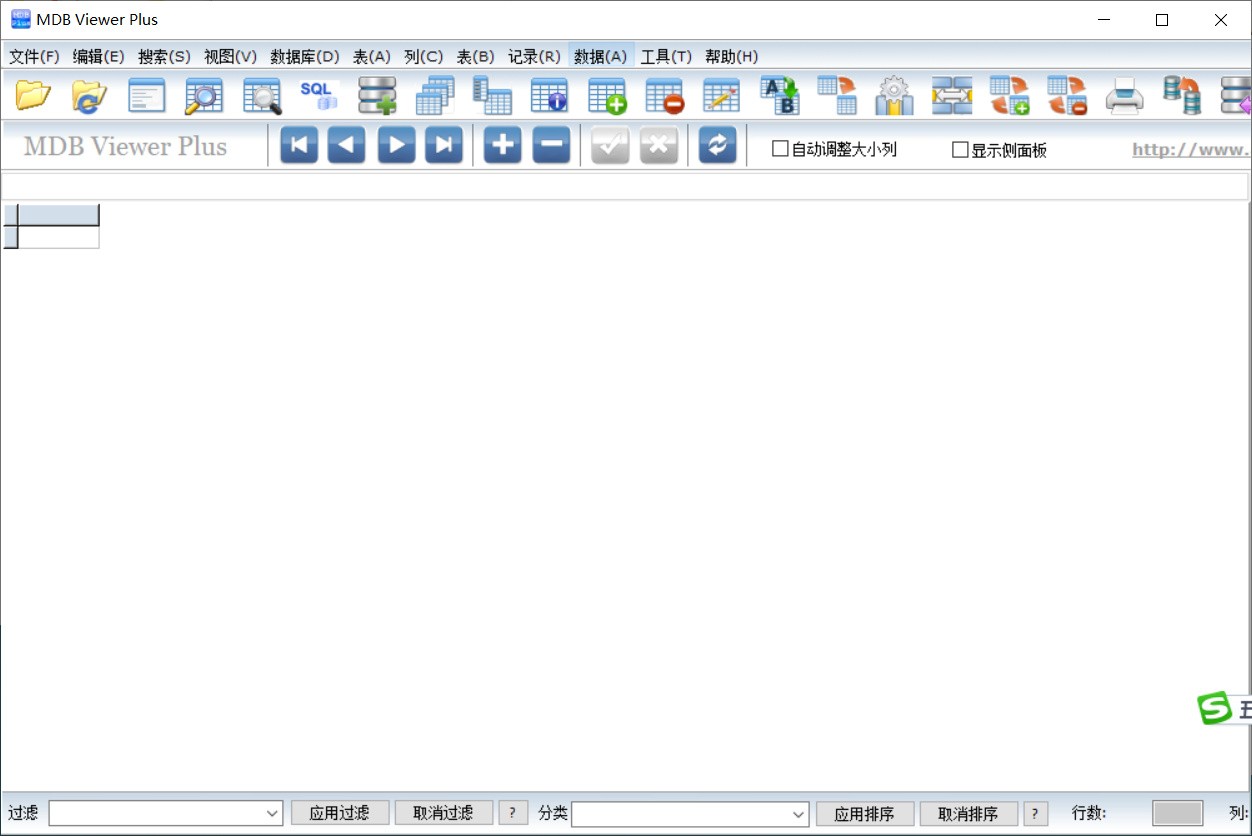Screen dimensions: 1252x836
Task: Click the gear settings icon
Action: coord(895,96)
